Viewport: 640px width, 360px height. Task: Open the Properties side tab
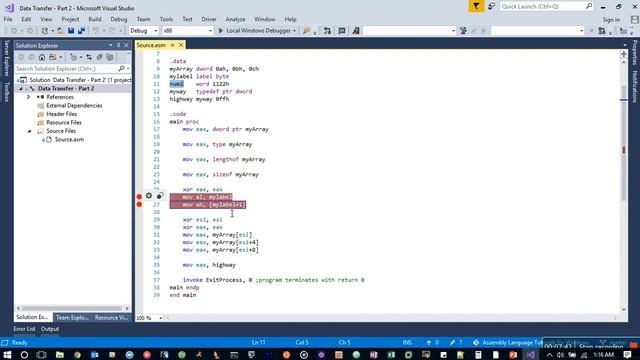(x=634, y=53)
